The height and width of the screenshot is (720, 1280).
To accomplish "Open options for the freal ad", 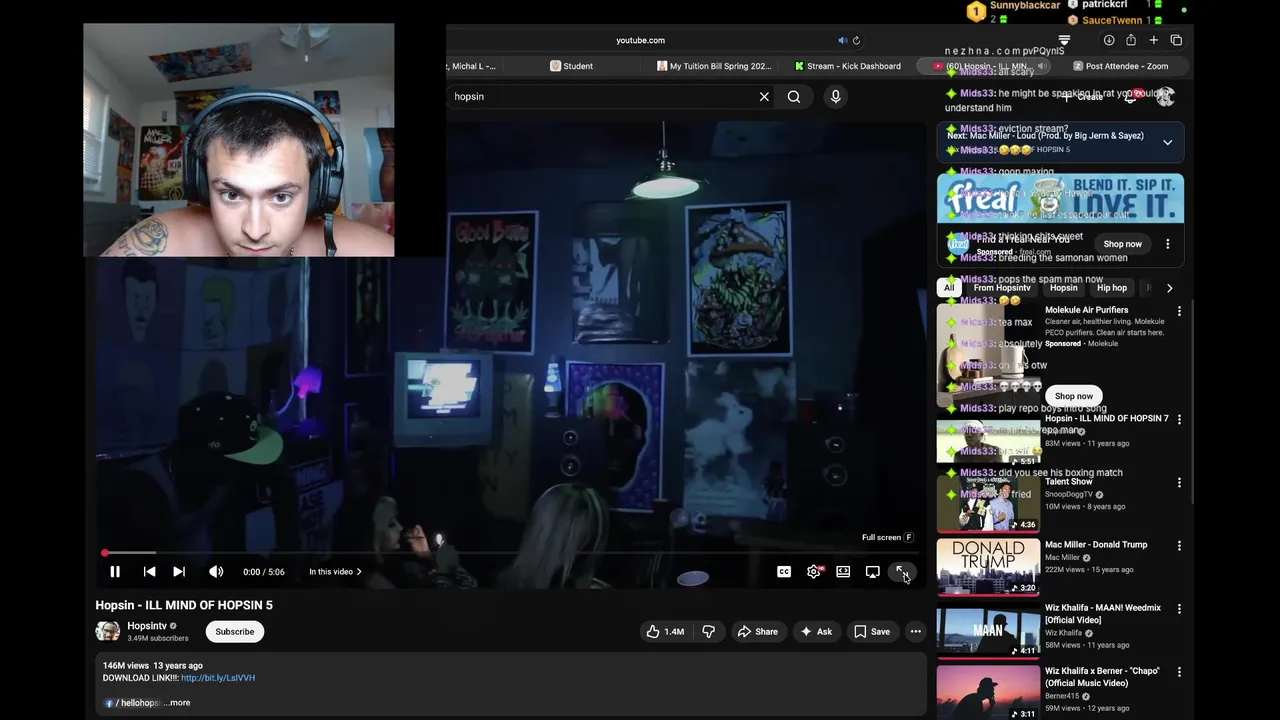I will tap(1167, 244).
